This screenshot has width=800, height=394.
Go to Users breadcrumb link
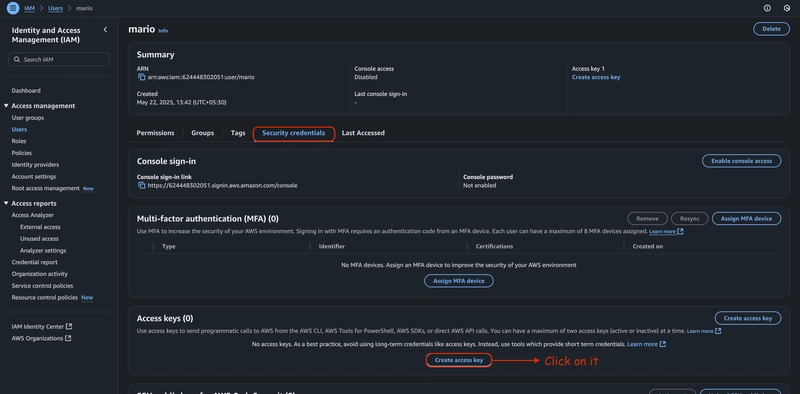pos(56,8)
